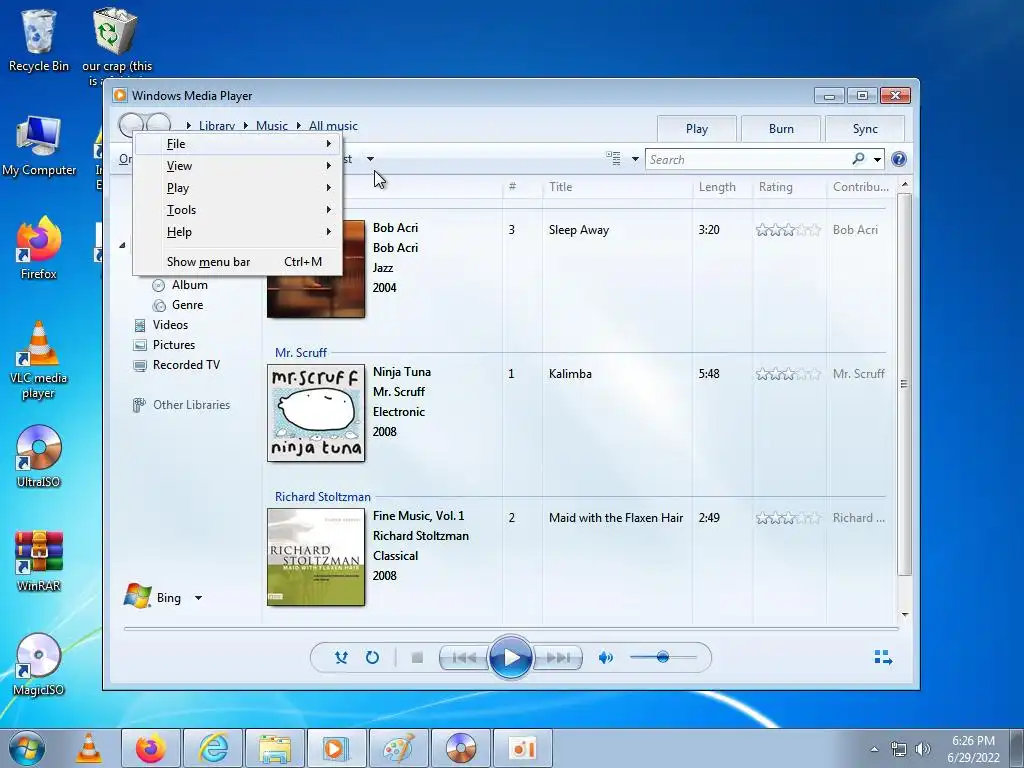This screenshot has width=1024, height=768.
Task: Click the Search input field
Action: pyautogui.click(x=746, y=159)
